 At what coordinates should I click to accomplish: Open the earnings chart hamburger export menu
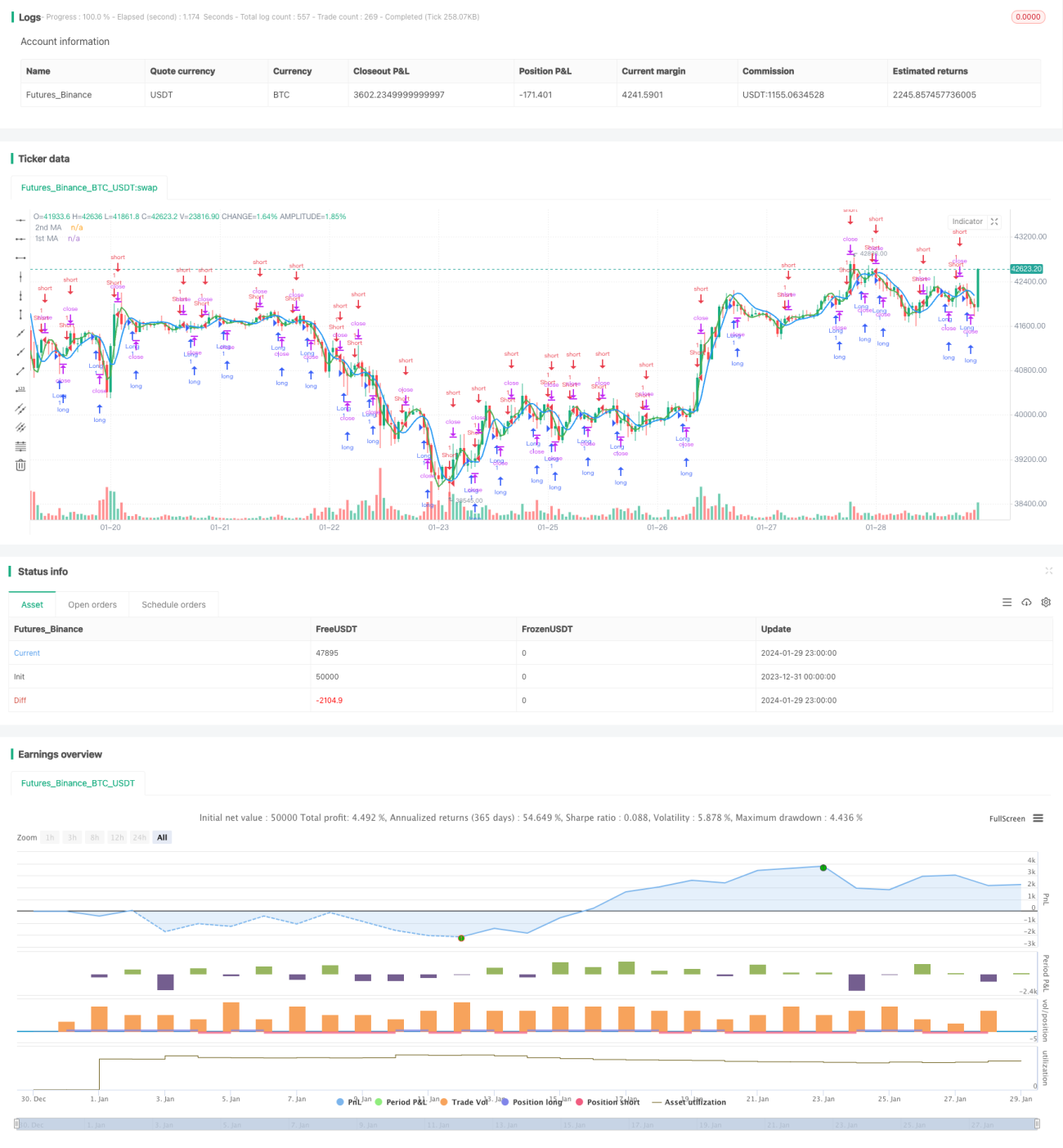1038,818
